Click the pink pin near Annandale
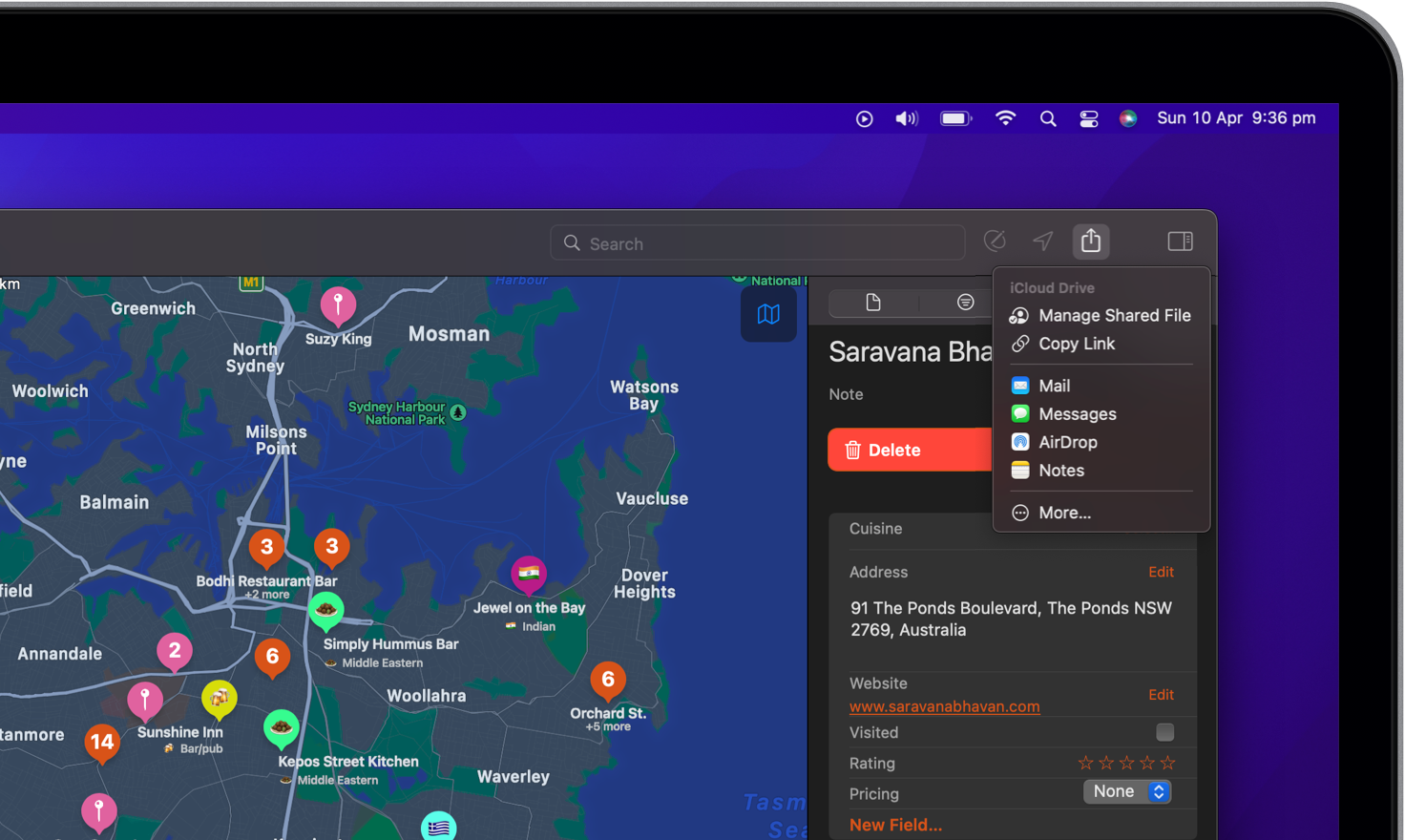Viewport: 1405px width, 840px height. 145,701
